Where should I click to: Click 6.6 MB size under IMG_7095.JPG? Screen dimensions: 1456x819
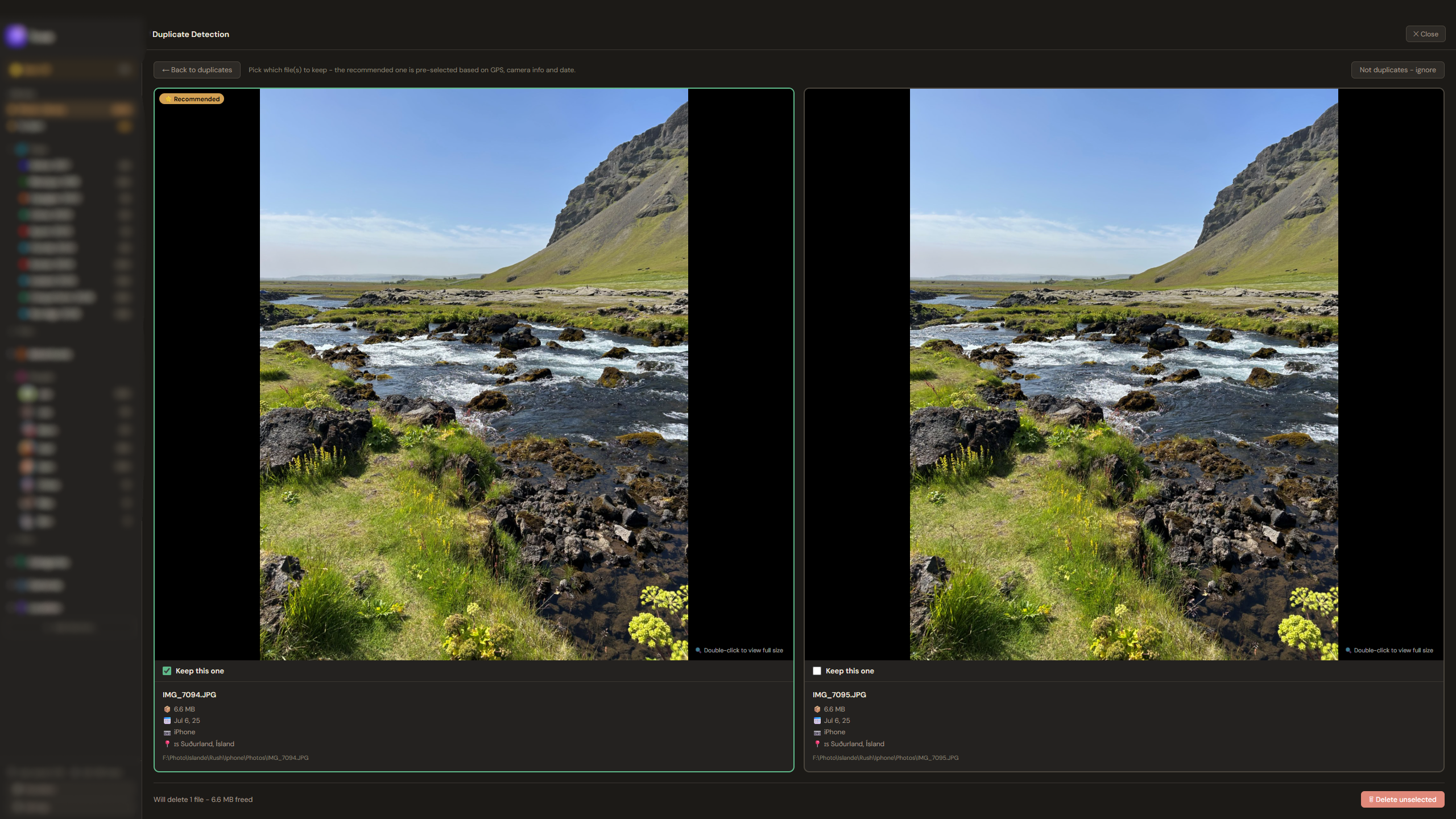[834, 709]
